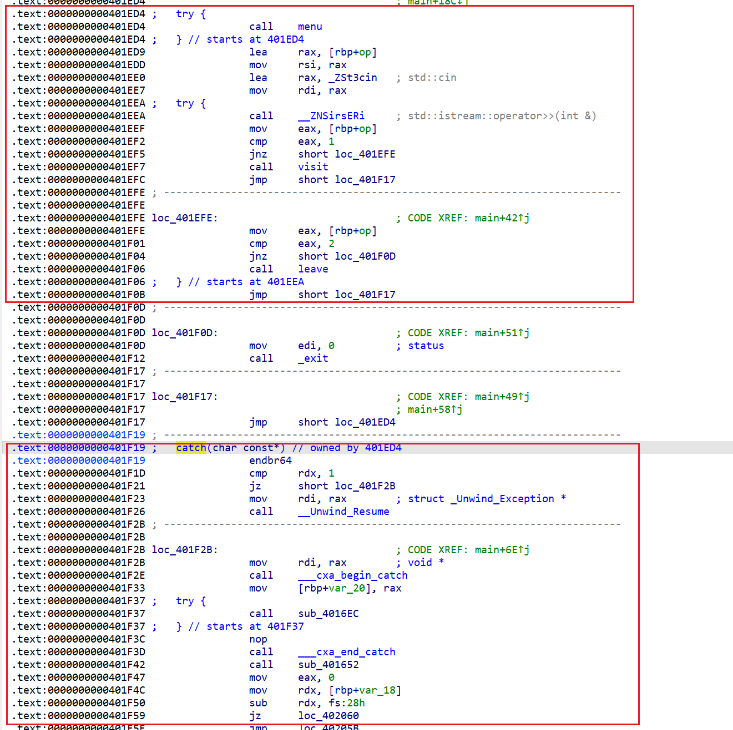Click the '; std::cin' comment
The image size is (733, 730).
pyautogui.click(x=426, y=78)
